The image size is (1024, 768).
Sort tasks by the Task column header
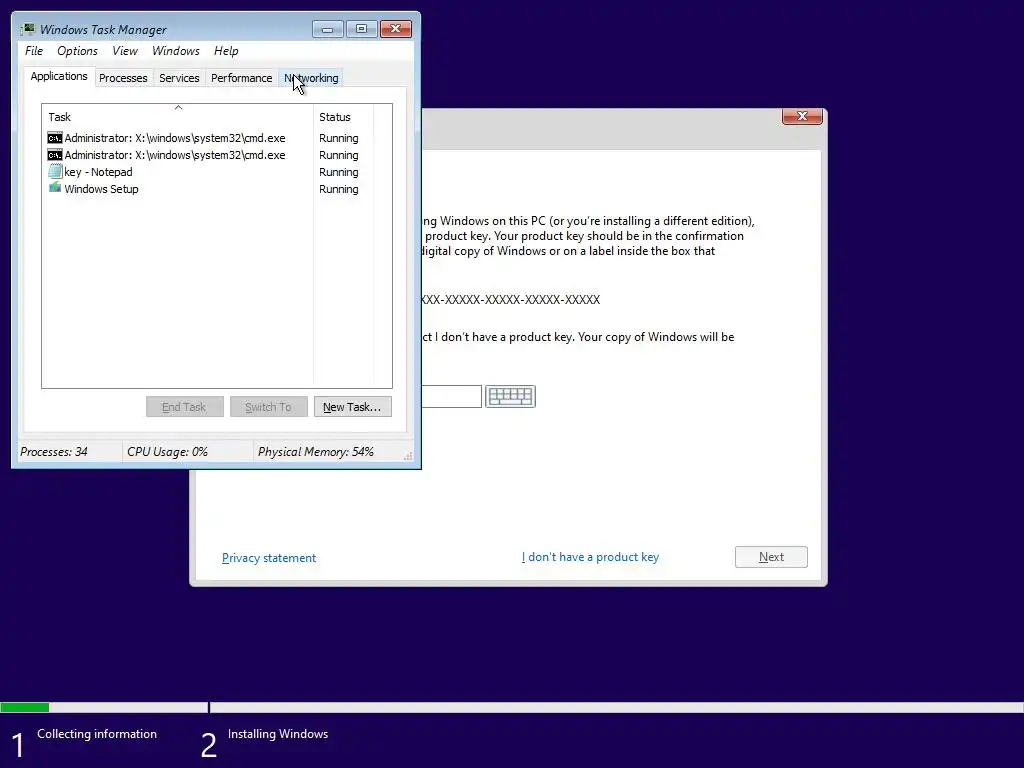tap(178, 117)
